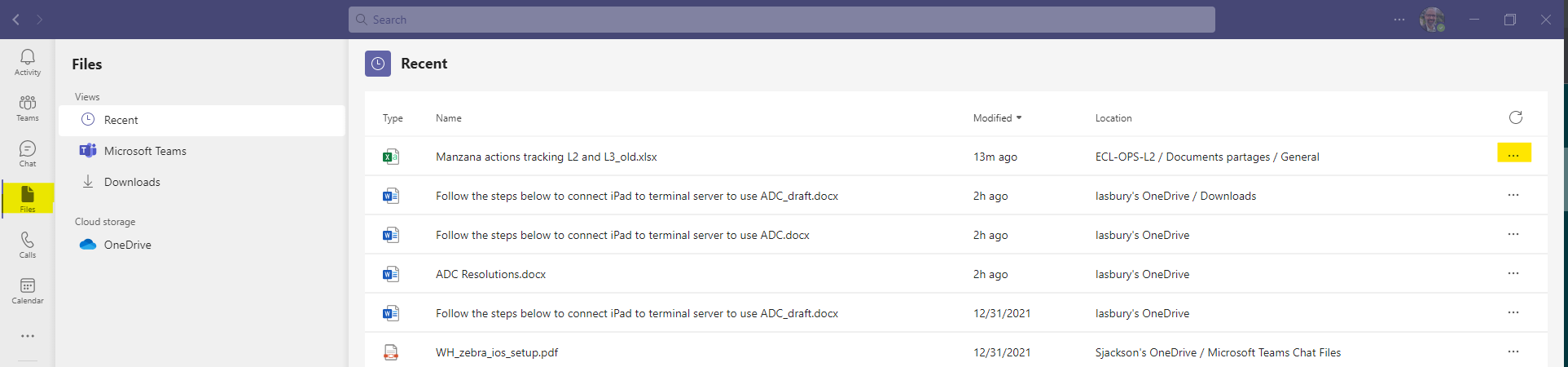The height and width of the screenshot is (367, 1568).
Task: Show more apps via sidebar ellipsis
Action: pyautogui.click(x=28, y=336)
